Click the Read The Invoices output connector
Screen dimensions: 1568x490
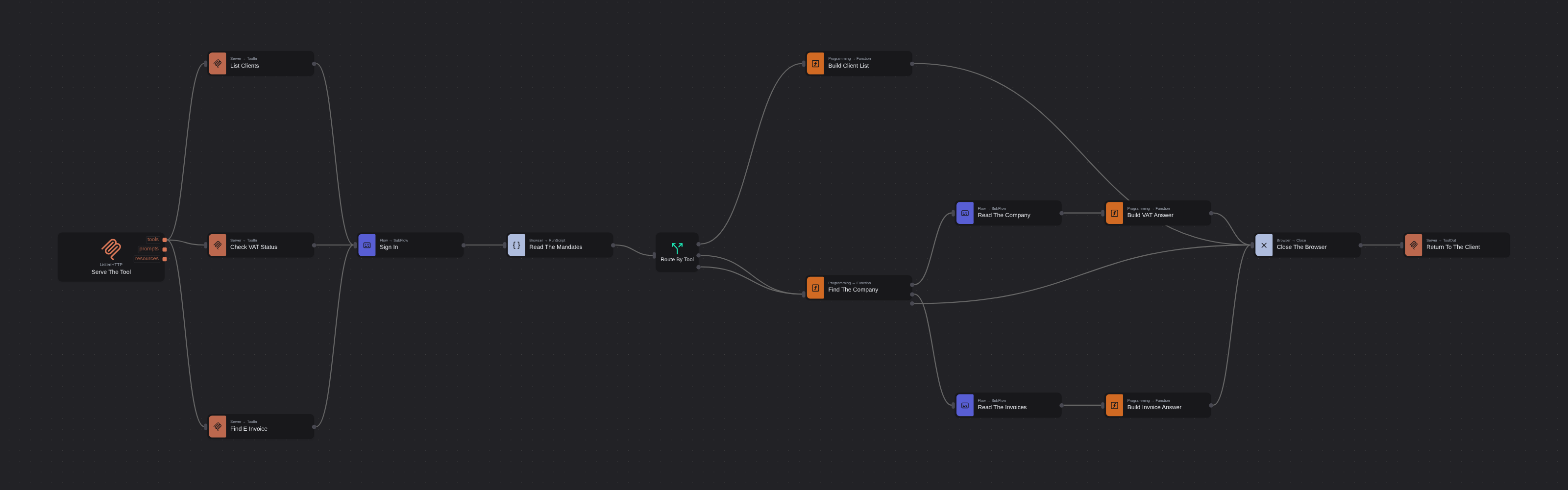(x=1061, y=405)
